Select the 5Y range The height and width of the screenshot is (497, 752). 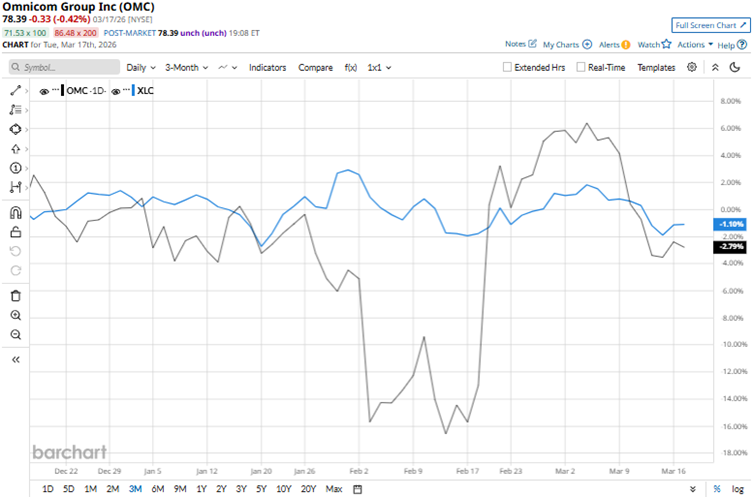261,489
